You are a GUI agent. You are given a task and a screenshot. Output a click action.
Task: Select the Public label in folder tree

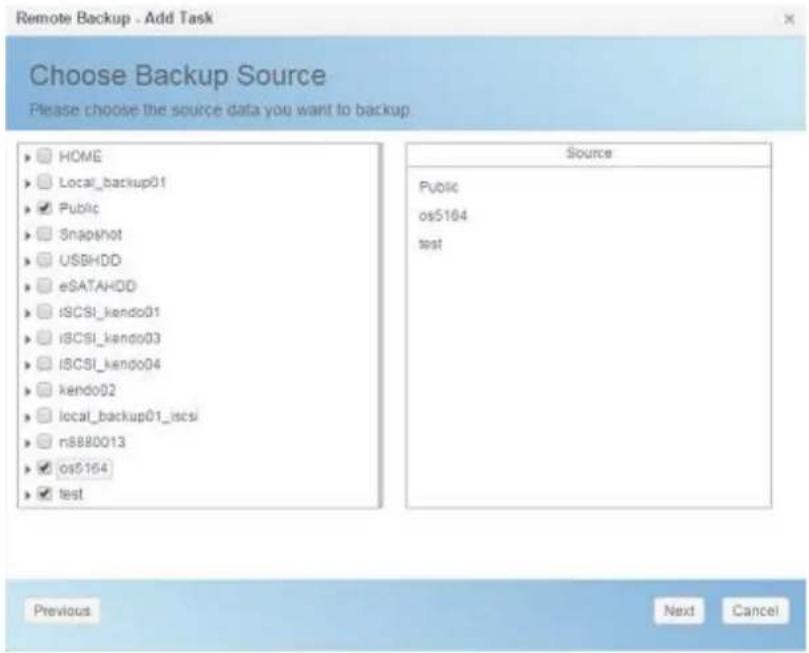(x=79, y=208)
